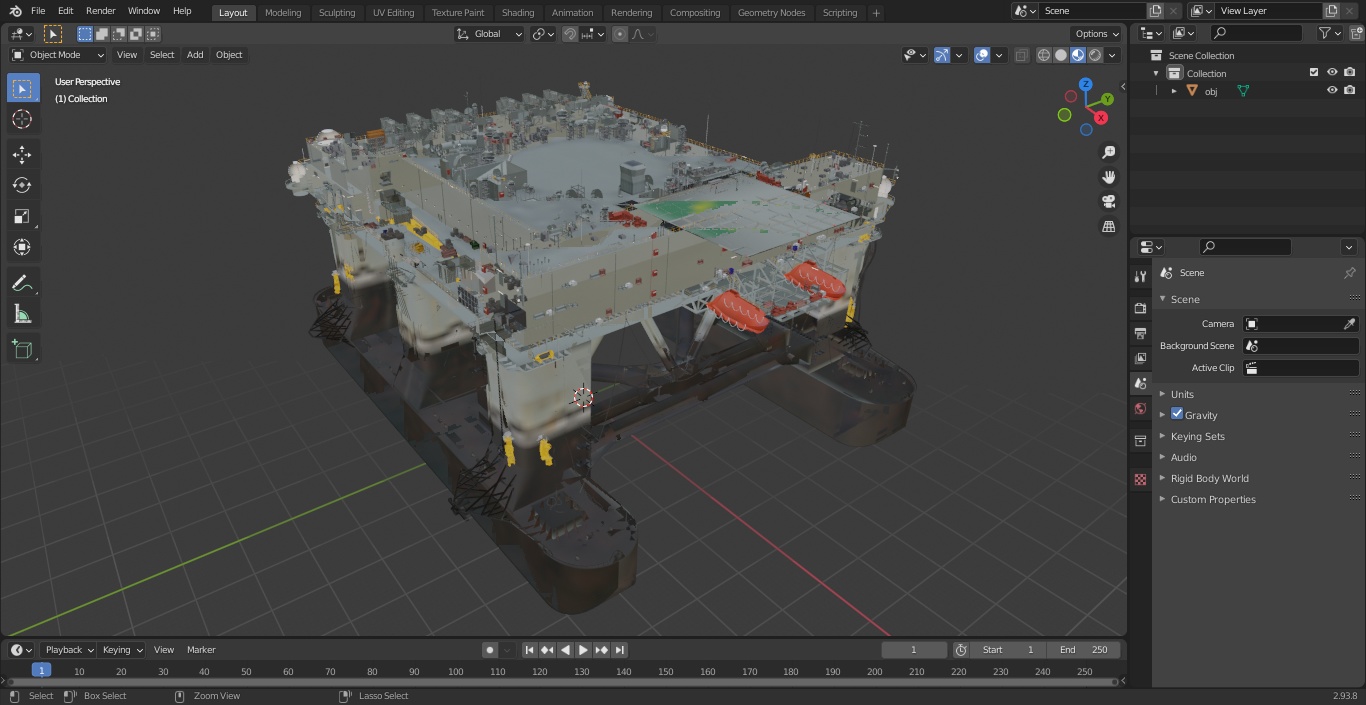Image resolution: width=1366 pixels, height=705 pixels.
Task: Open the Playback dropdown
Action: (69, 650)
